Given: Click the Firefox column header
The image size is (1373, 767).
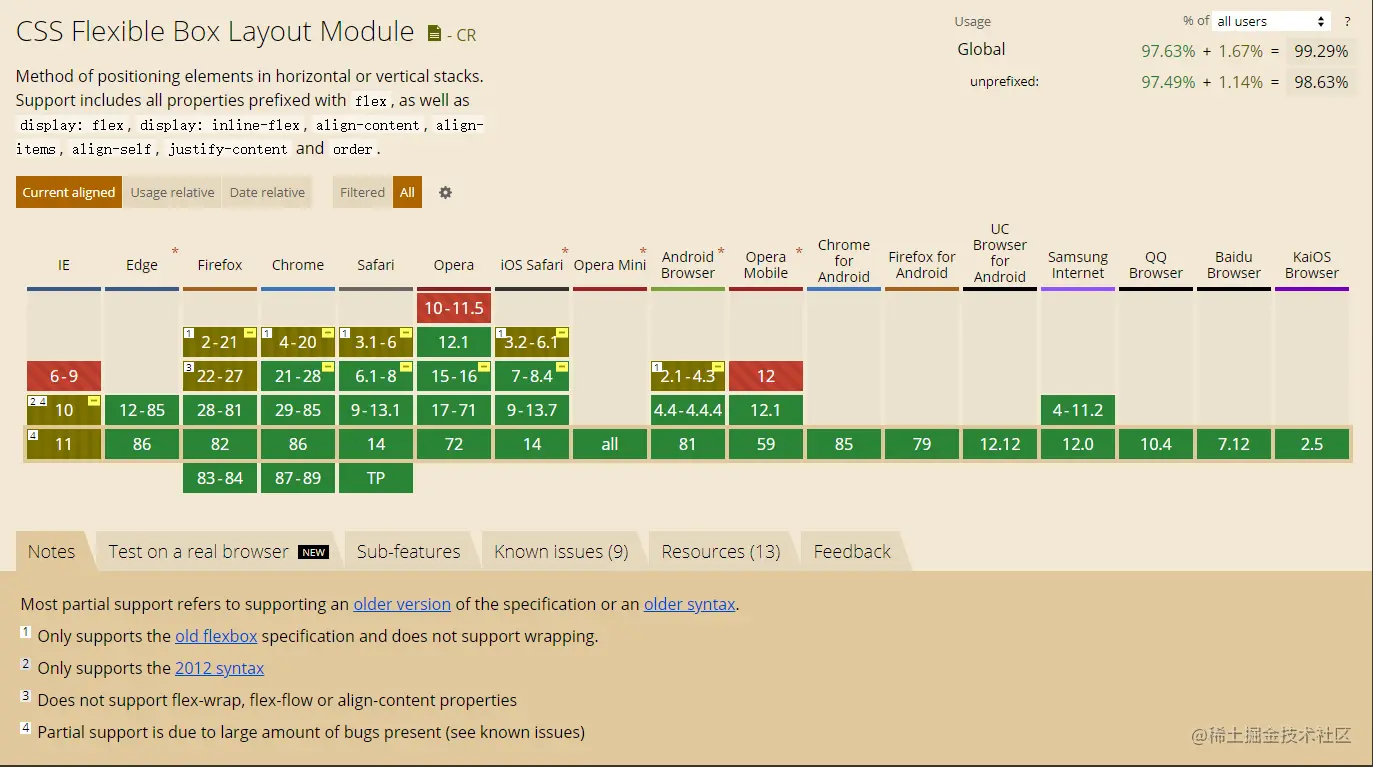Looking at the screenshot, I should [220, 265].
